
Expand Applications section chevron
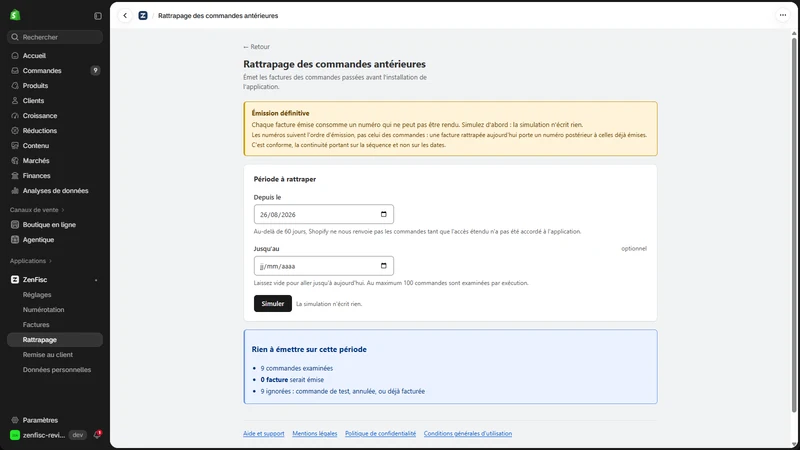click(x=50, y=261)
